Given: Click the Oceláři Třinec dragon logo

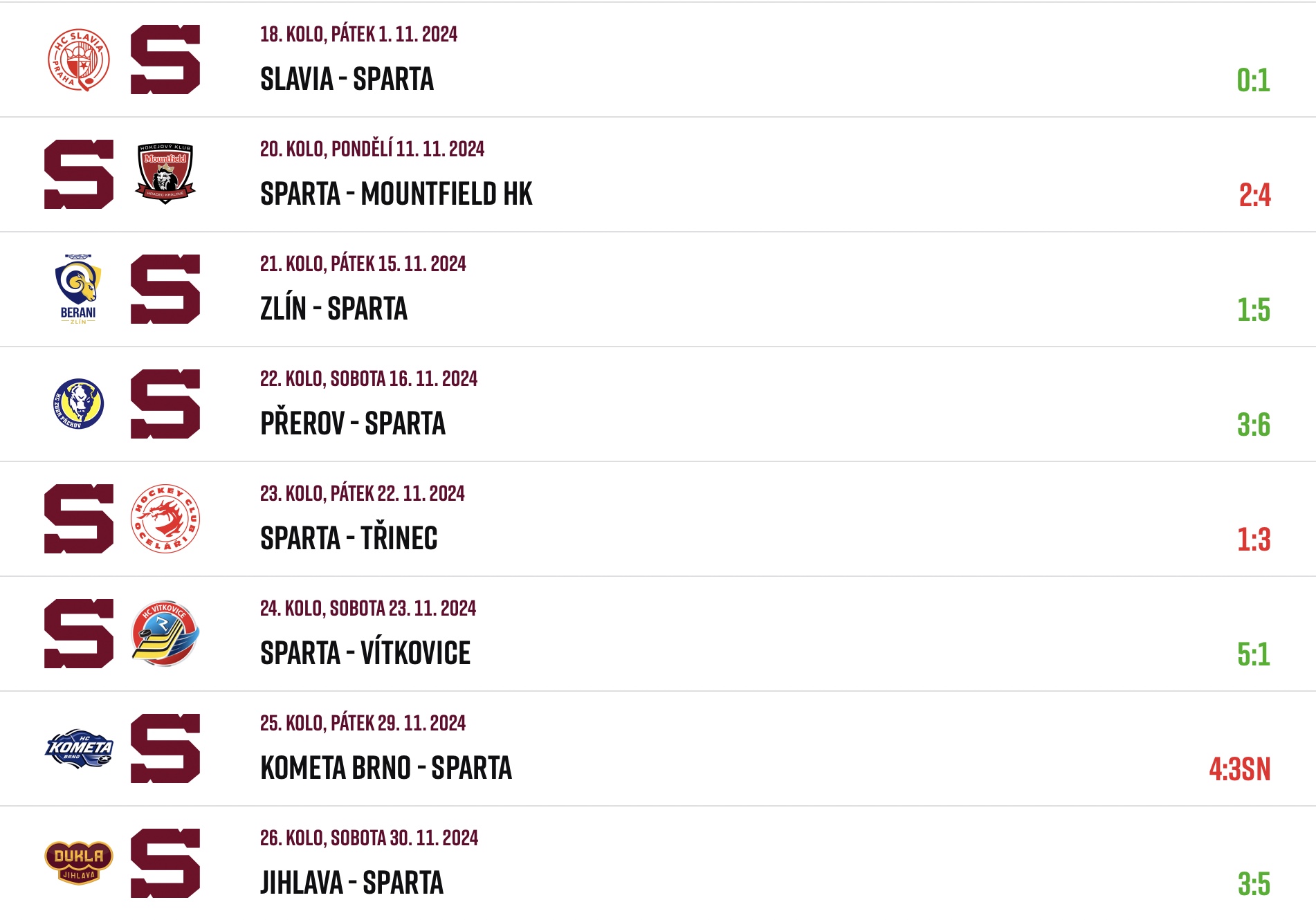Looking at the screenshot, I should coord(165,519).
